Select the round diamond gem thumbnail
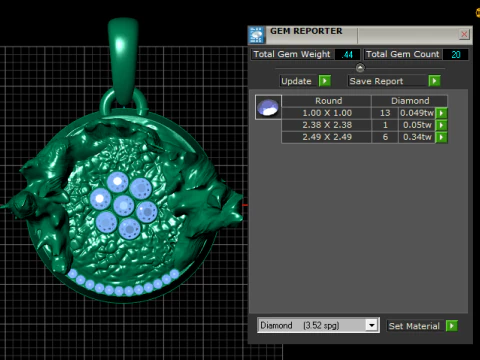This screenshot has width=480, height=360. click(268, 107)
